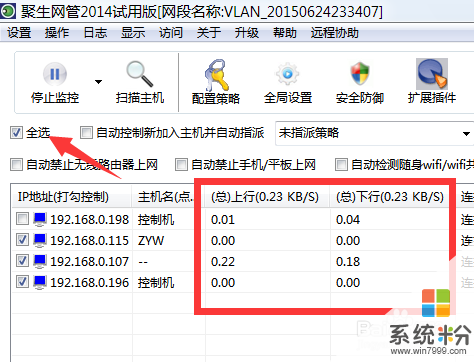Click upload value 0.22

coord(223,262)
